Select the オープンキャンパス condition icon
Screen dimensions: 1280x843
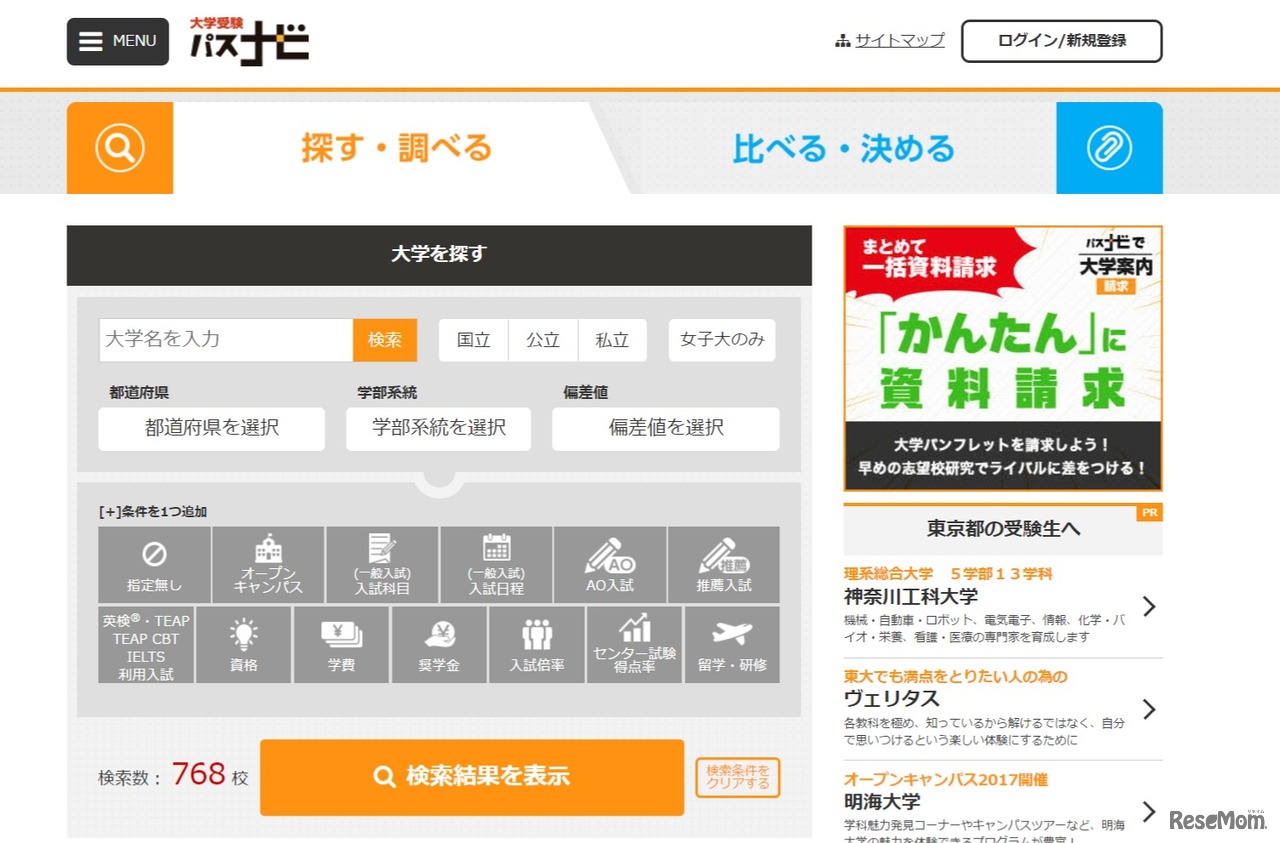pos(267,565)
